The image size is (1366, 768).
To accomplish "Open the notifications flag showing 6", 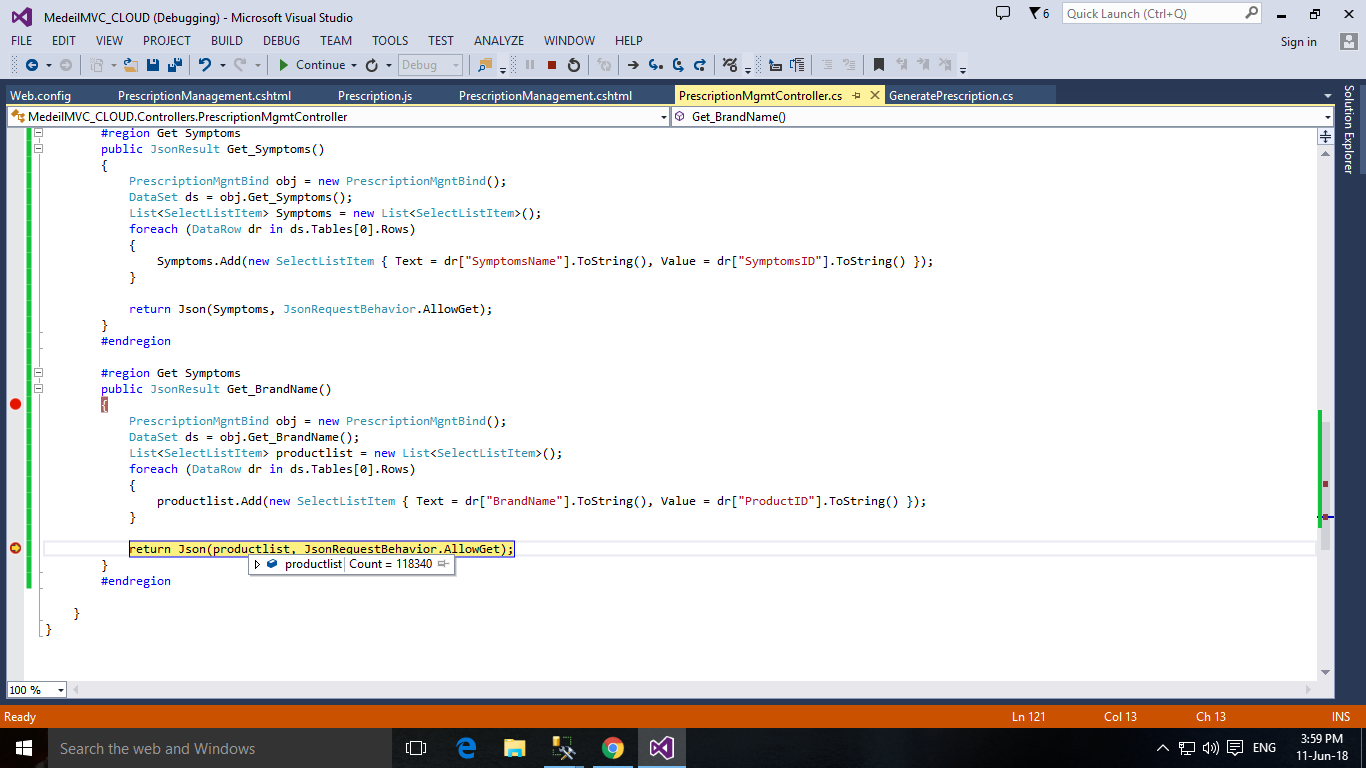I will [x=1039, y=13].
